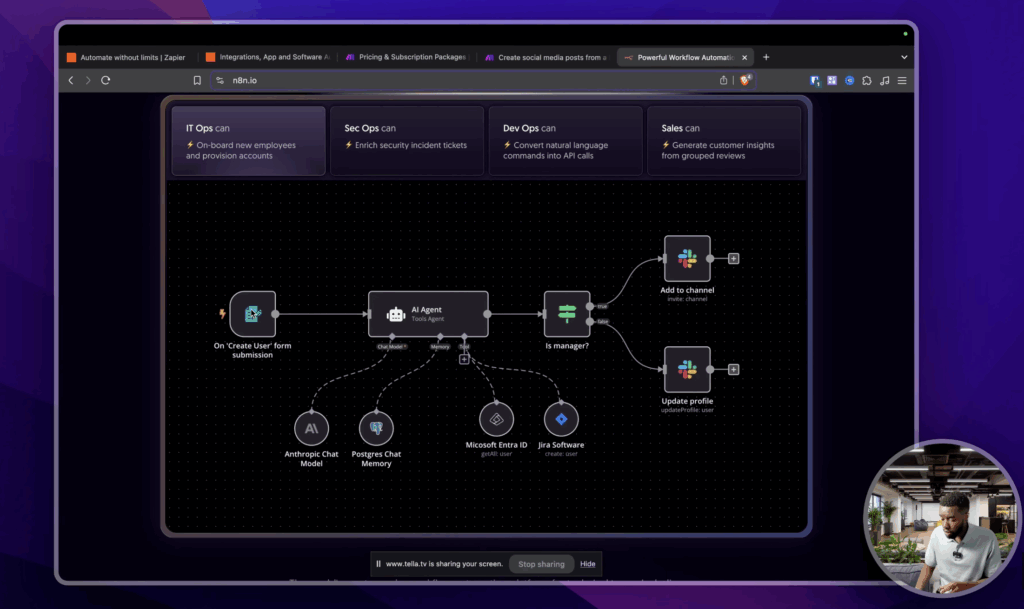Select the 'Sec Ops can' use case card

407,141
